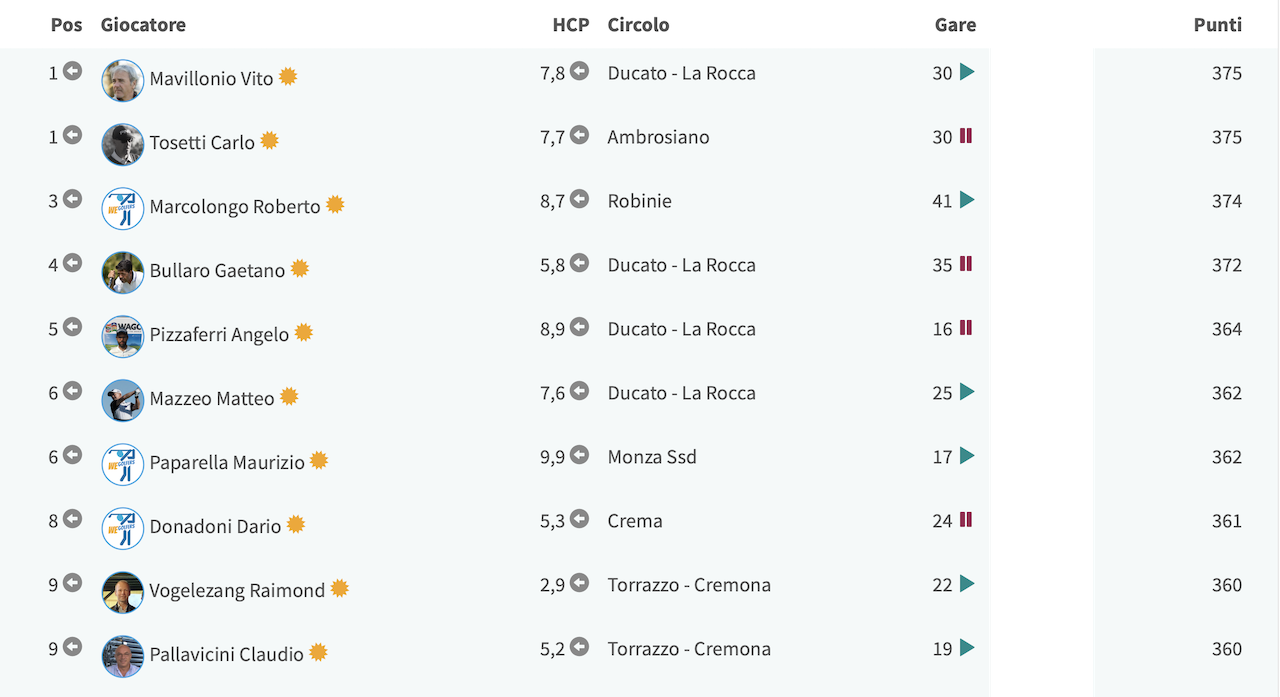Image resolution: width=1280 pixels, height=697 pixels.
Task: Expand the games triangle for Mavillonio Vito
Action: pos(967,72)
